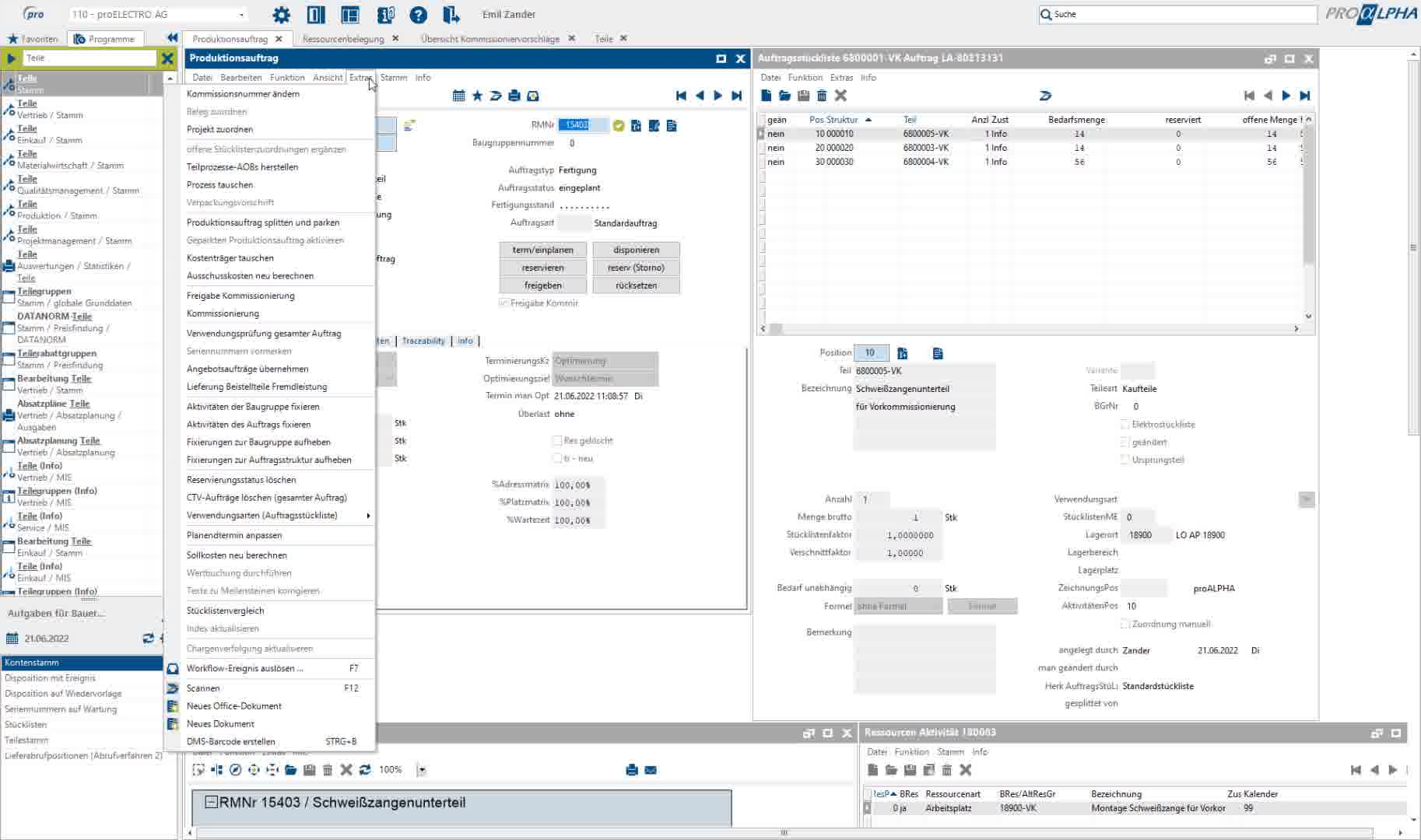The height and width of the screenshot is (840, 1421).
Task: Click the freigeben button
Action: coord(542,285)
